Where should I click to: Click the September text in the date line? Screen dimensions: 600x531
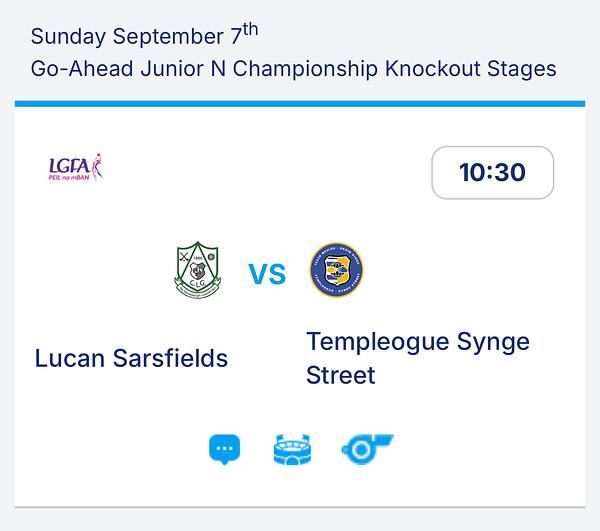pyautogui.click(x=168, y=37)
